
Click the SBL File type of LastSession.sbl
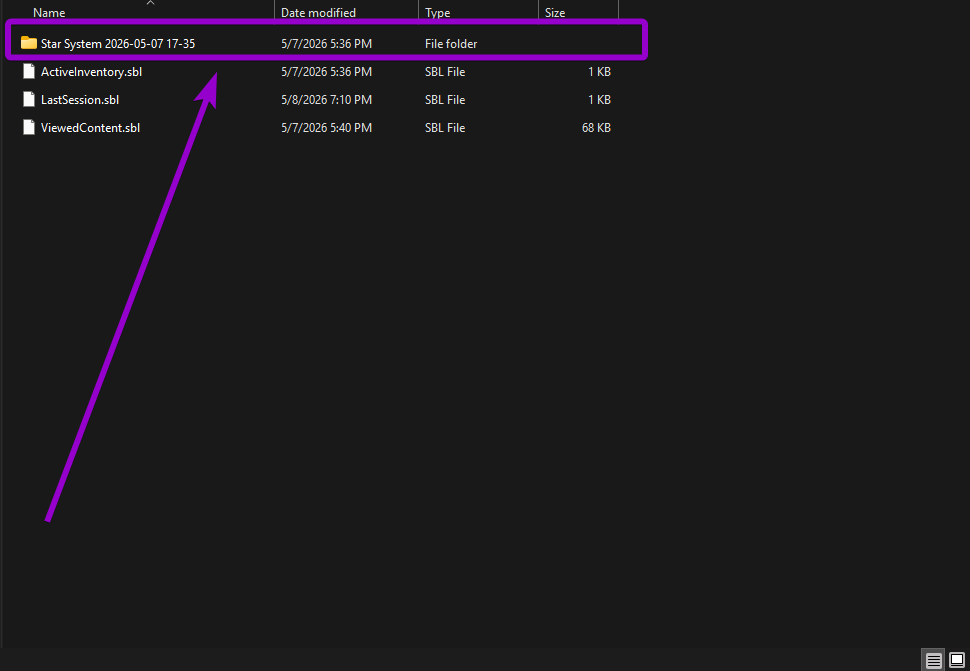tap(445, 100)
